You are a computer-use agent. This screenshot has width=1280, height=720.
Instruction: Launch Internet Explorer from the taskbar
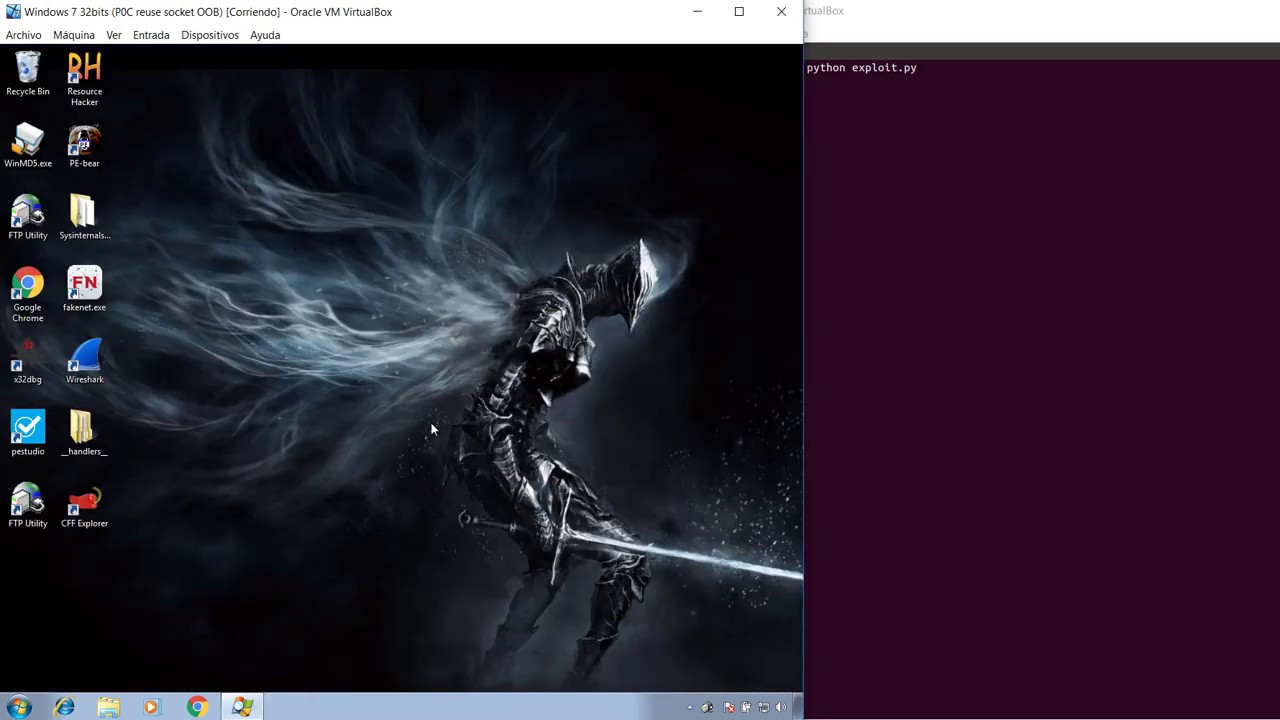(64, 707)
